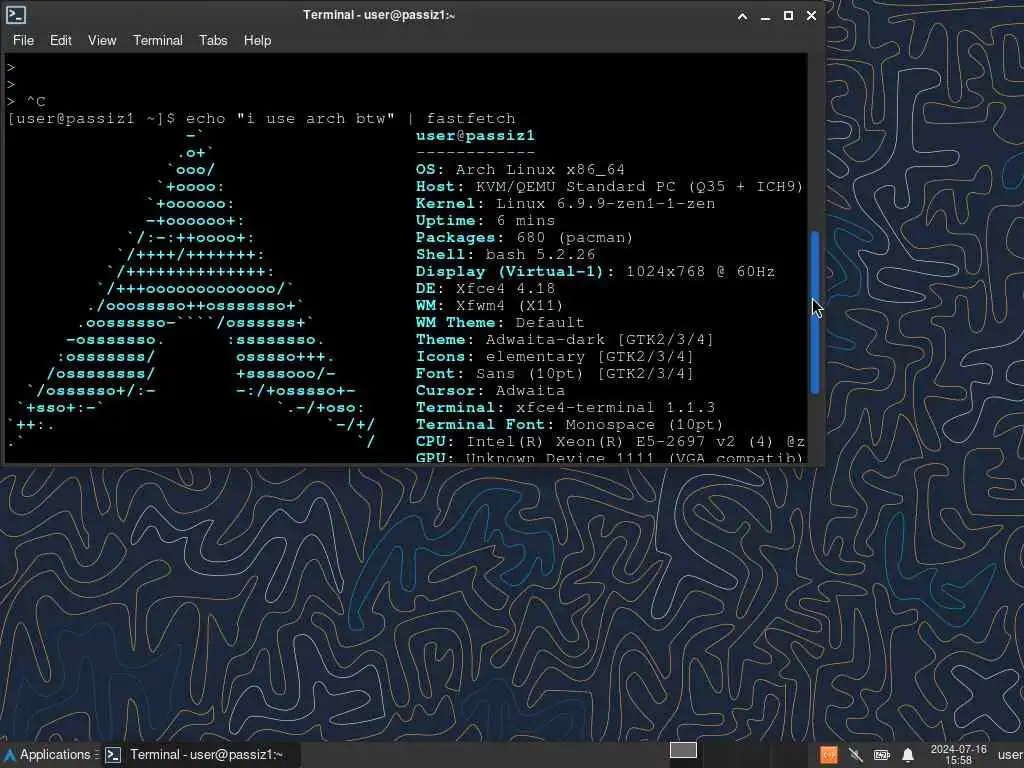This screenshot has height=768, width=1024.
Task: Click the terminal icon in the taskbar
Action: point(113,755)
